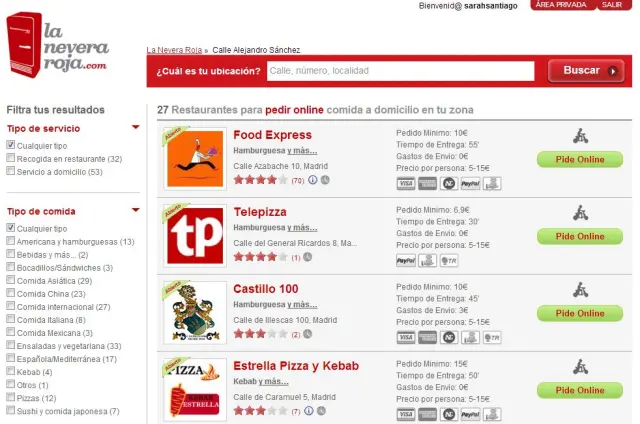The image size is (640, 424).
Task: Click the La Nevera Roja fridge logo
Action: (x=24, y=45)
